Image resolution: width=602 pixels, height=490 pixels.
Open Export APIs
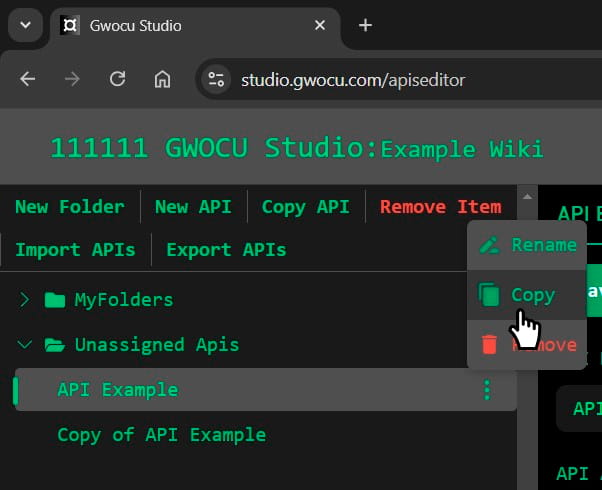coord(227,250)
